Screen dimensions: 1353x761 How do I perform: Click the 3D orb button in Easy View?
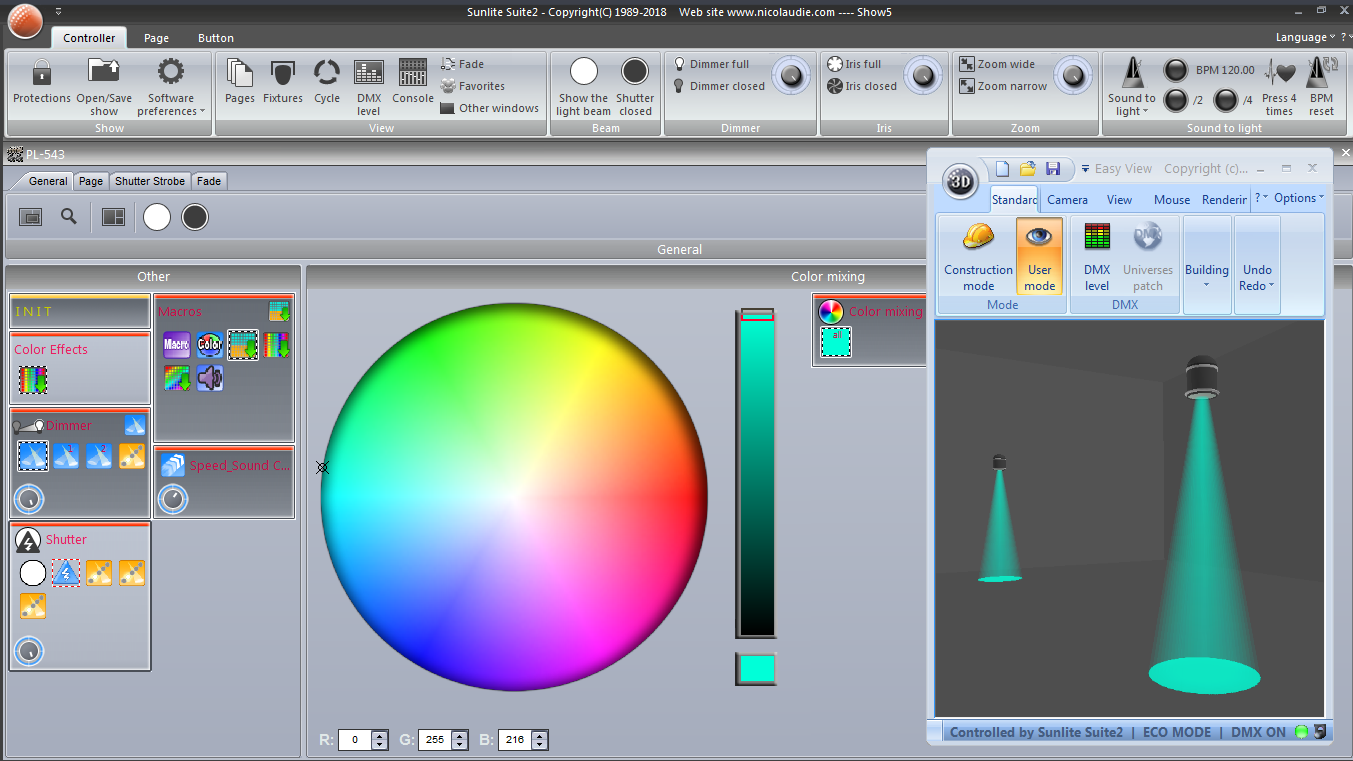coord(960,181)
